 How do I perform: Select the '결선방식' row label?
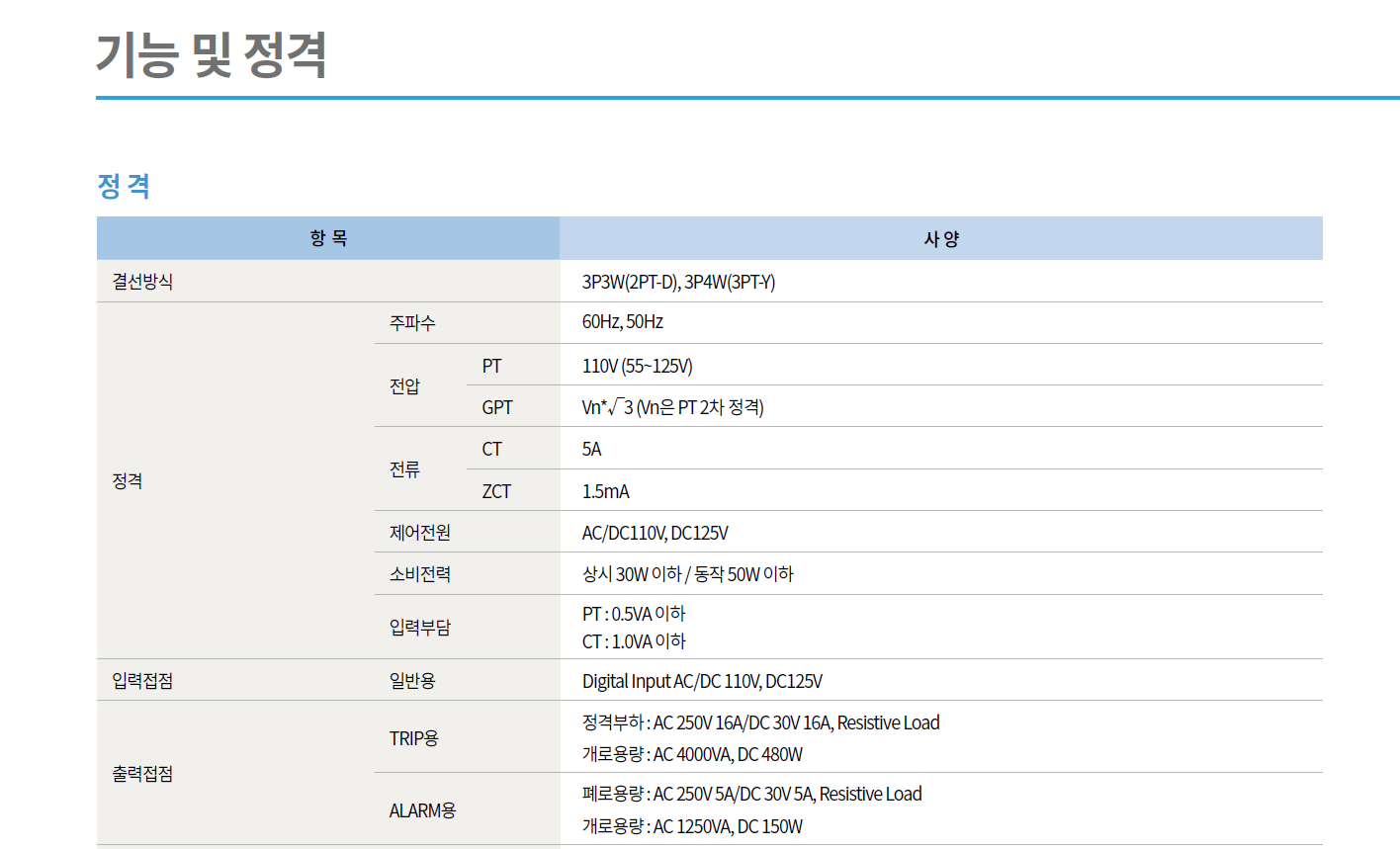point(142,282)
